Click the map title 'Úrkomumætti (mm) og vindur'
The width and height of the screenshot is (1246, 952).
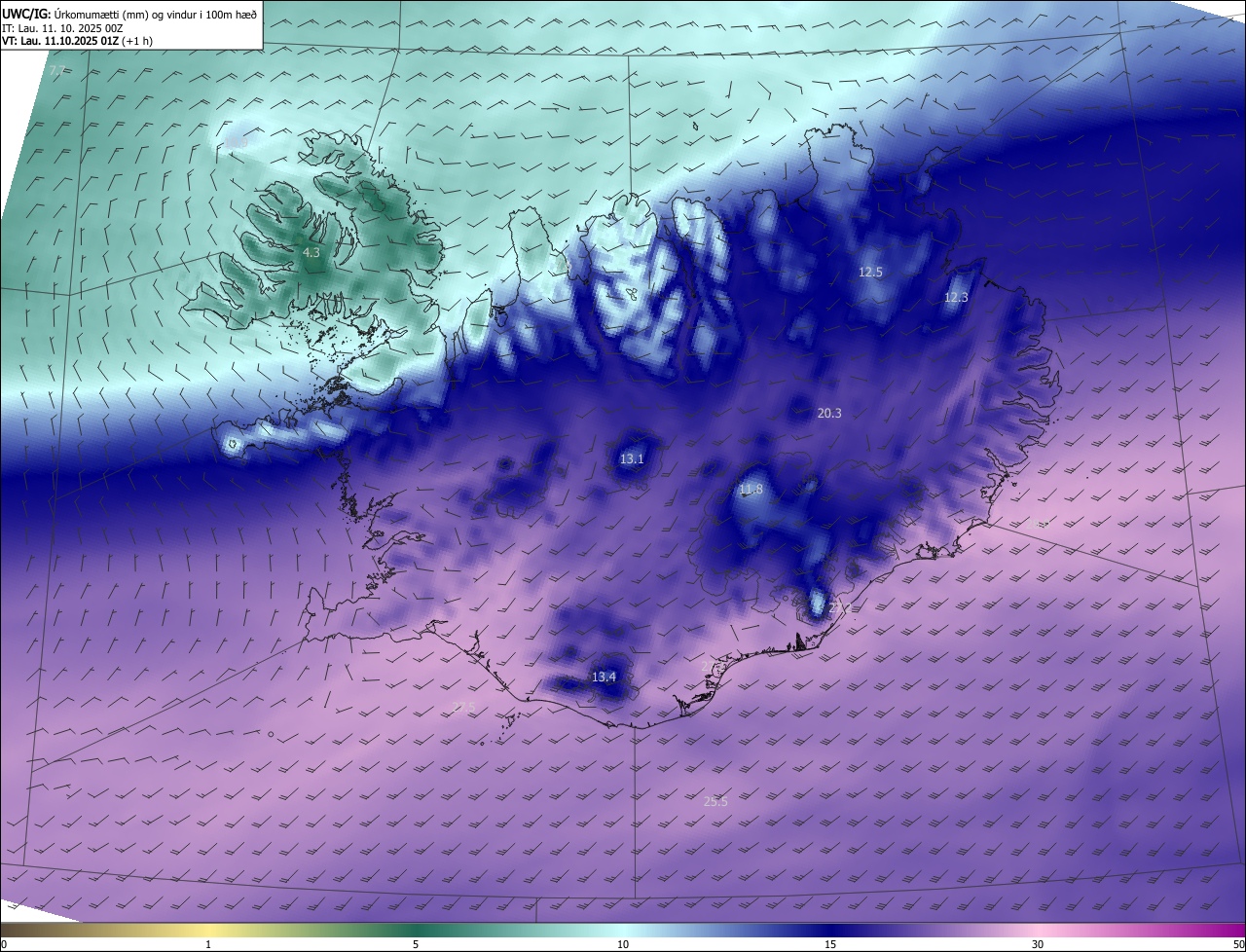(x=123, y=15)
